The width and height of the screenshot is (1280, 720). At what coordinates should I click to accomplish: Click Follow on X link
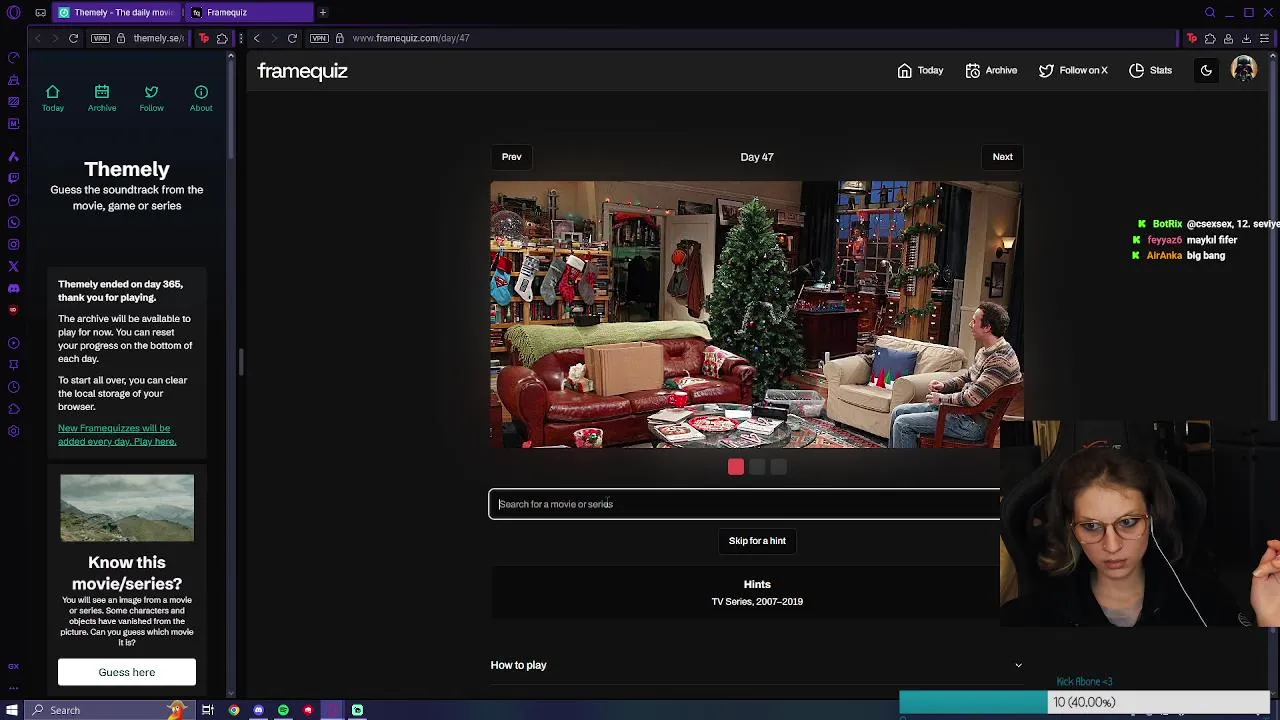pyautogui.click(x=1073, y=70)
